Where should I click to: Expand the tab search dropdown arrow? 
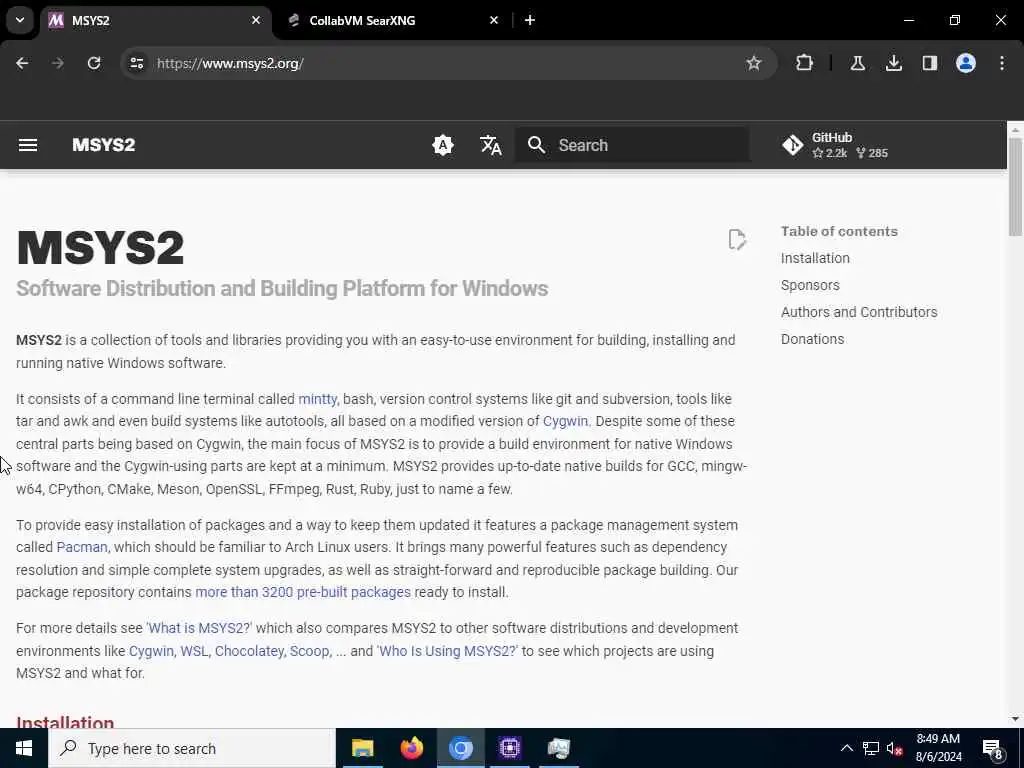(x=20, y=20)
